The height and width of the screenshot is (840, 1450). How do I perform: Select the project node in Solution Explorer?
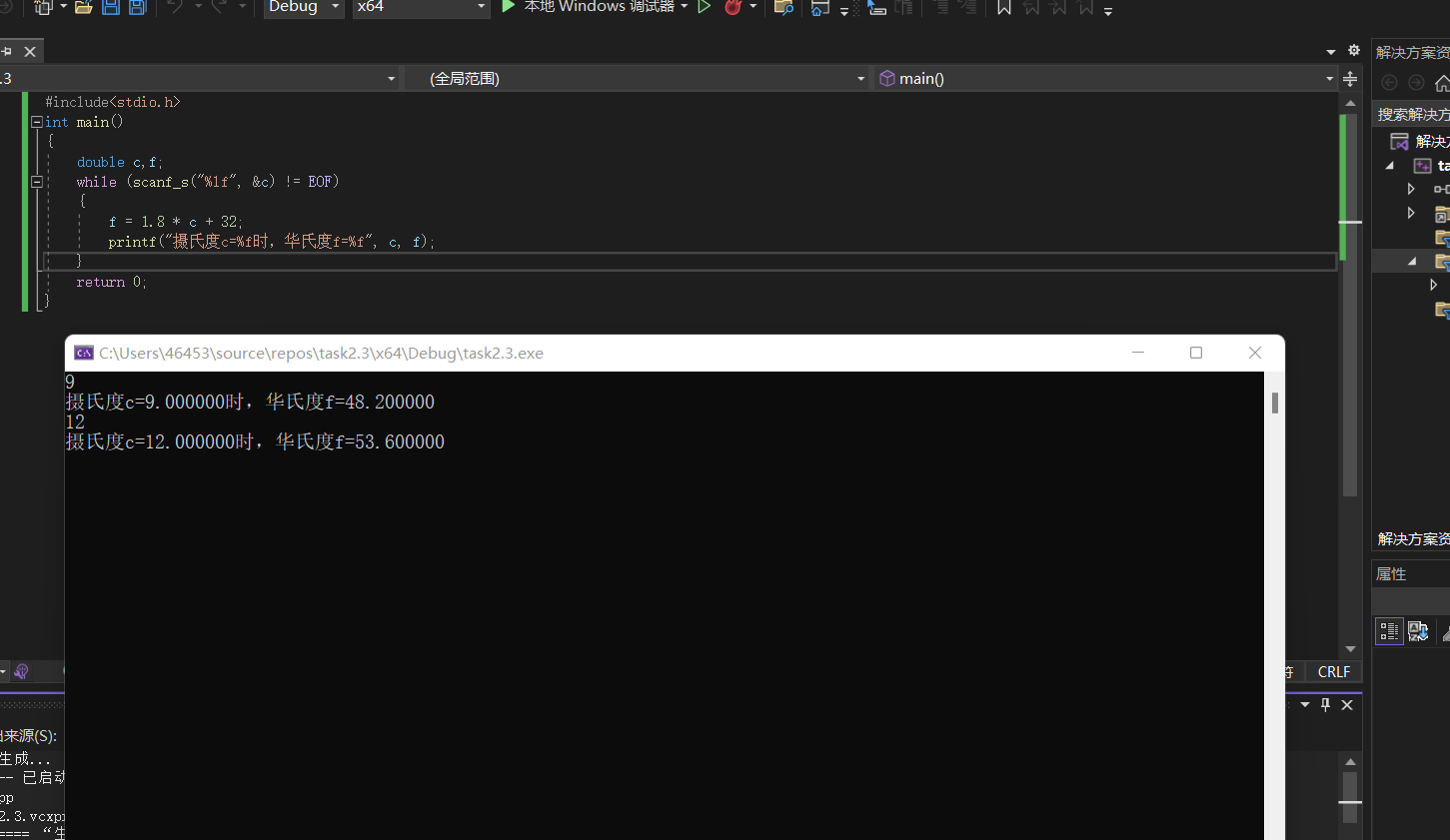point(1432,166)
